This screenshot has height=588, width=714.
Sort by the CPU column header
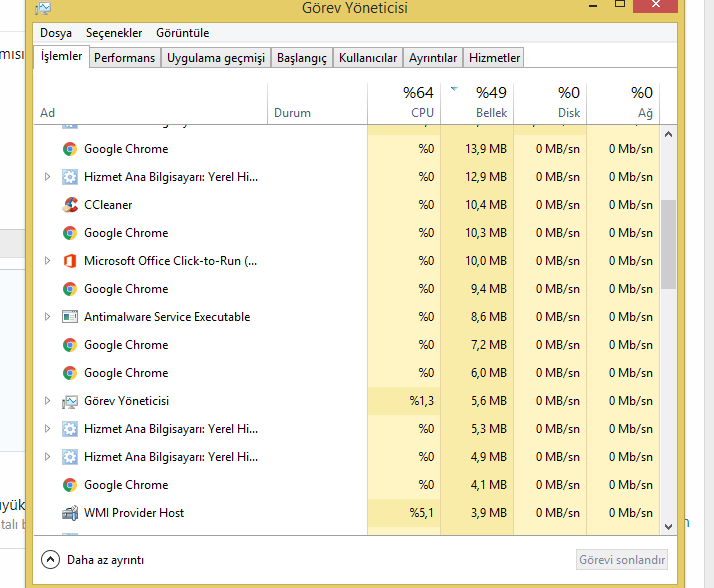[404, 104]
